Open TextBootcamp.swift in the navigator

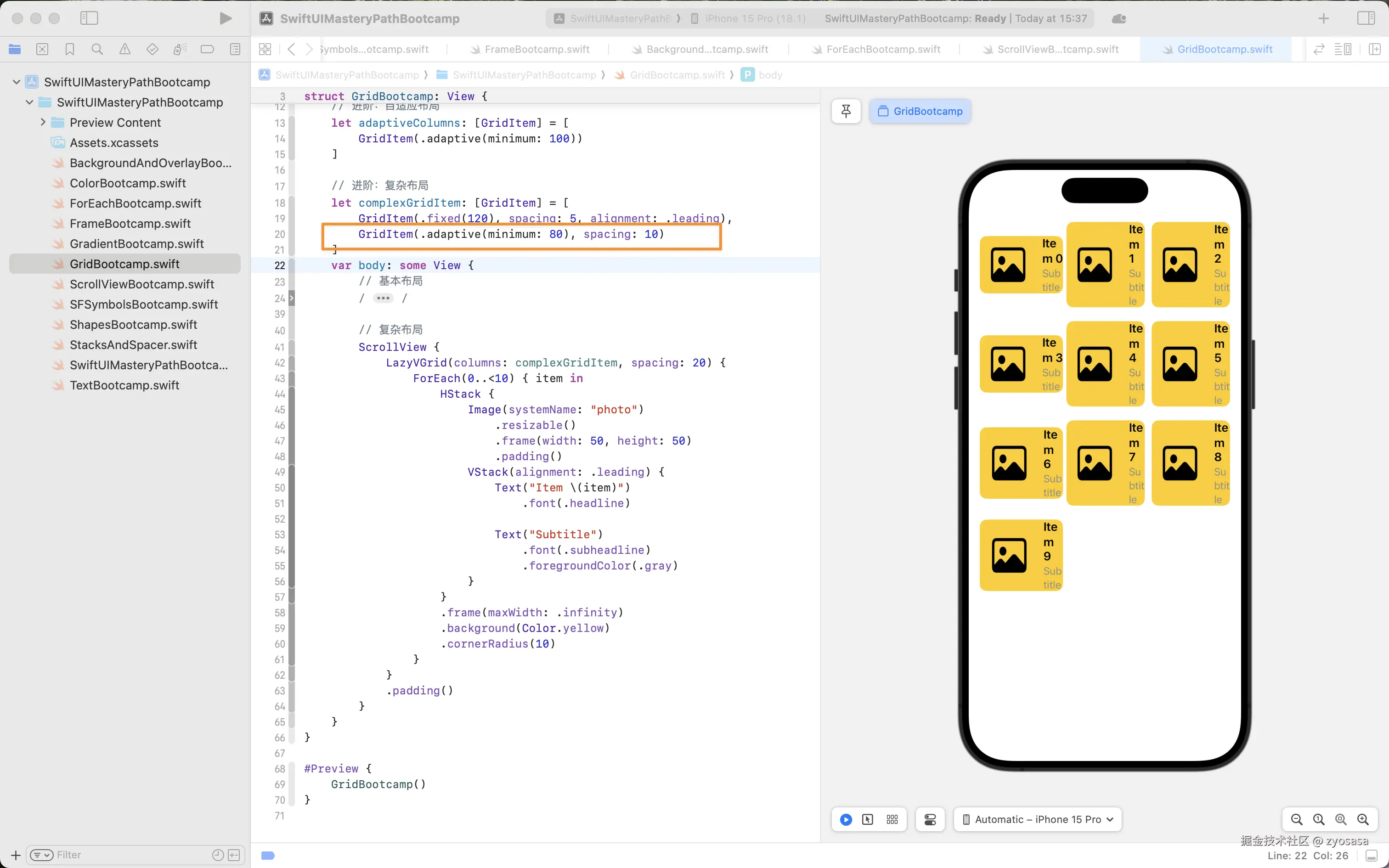124,385
